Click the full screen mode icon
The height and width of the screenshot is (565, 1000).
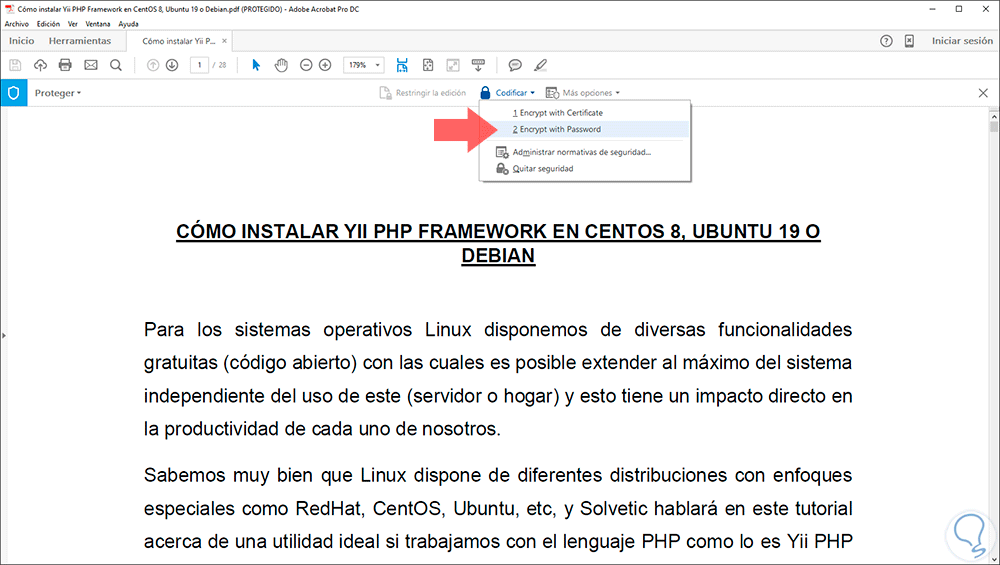coord(453,65)
